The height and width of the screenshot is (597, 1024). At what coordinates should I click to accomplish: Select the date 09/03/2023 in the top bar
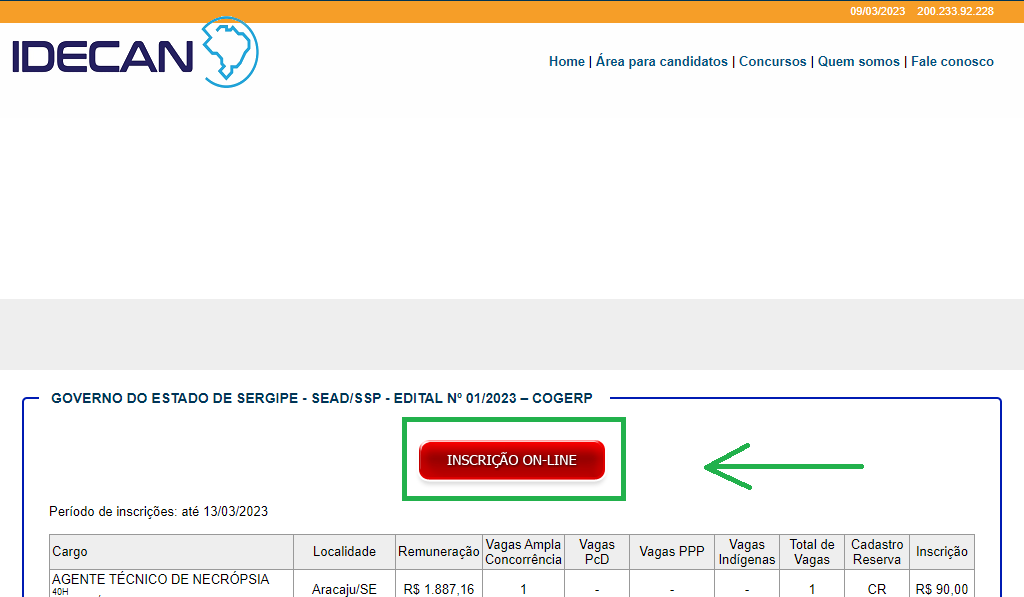point(877,11)
